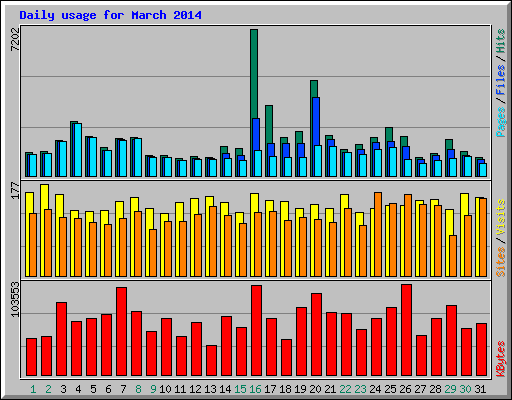Image resolution: width=512 pixels, height=400 pixels.
Task: Click day 10 on the x-axis
Action: [x=165, y=389]
